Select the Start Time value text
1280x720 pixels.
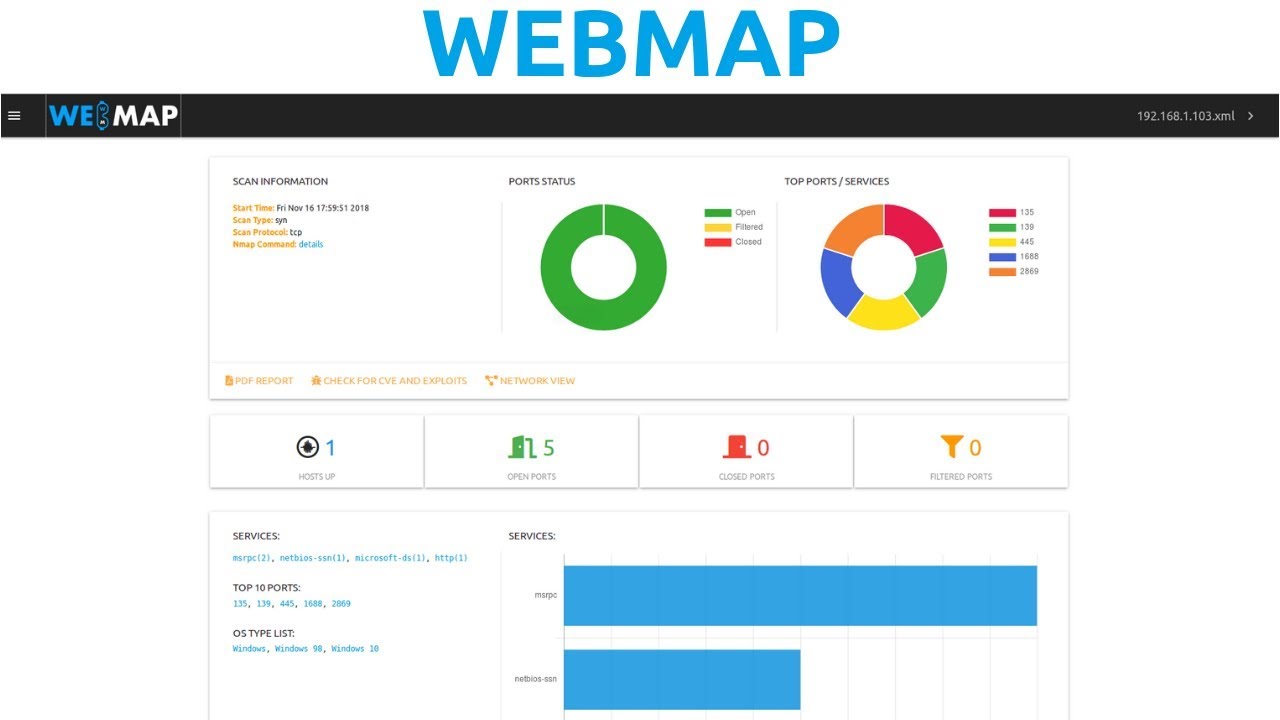[x=323, y=208]
